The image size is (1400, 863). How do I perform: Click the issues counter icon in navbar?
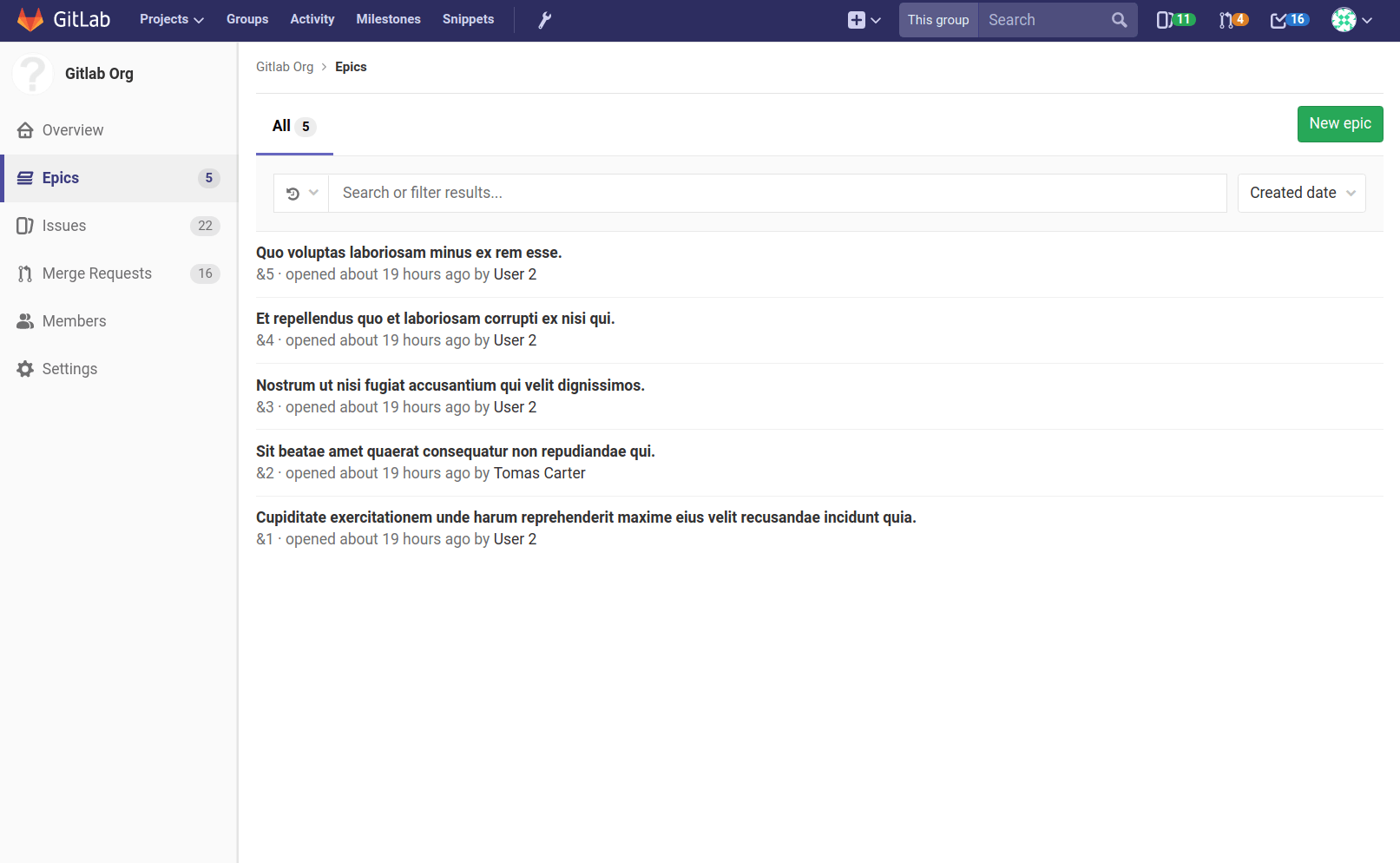(x=1175, y=20)
